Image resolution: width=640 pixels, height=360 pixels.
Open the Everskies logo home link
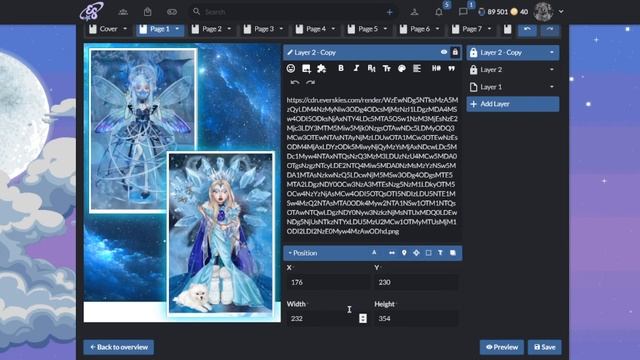pos(91,11)
